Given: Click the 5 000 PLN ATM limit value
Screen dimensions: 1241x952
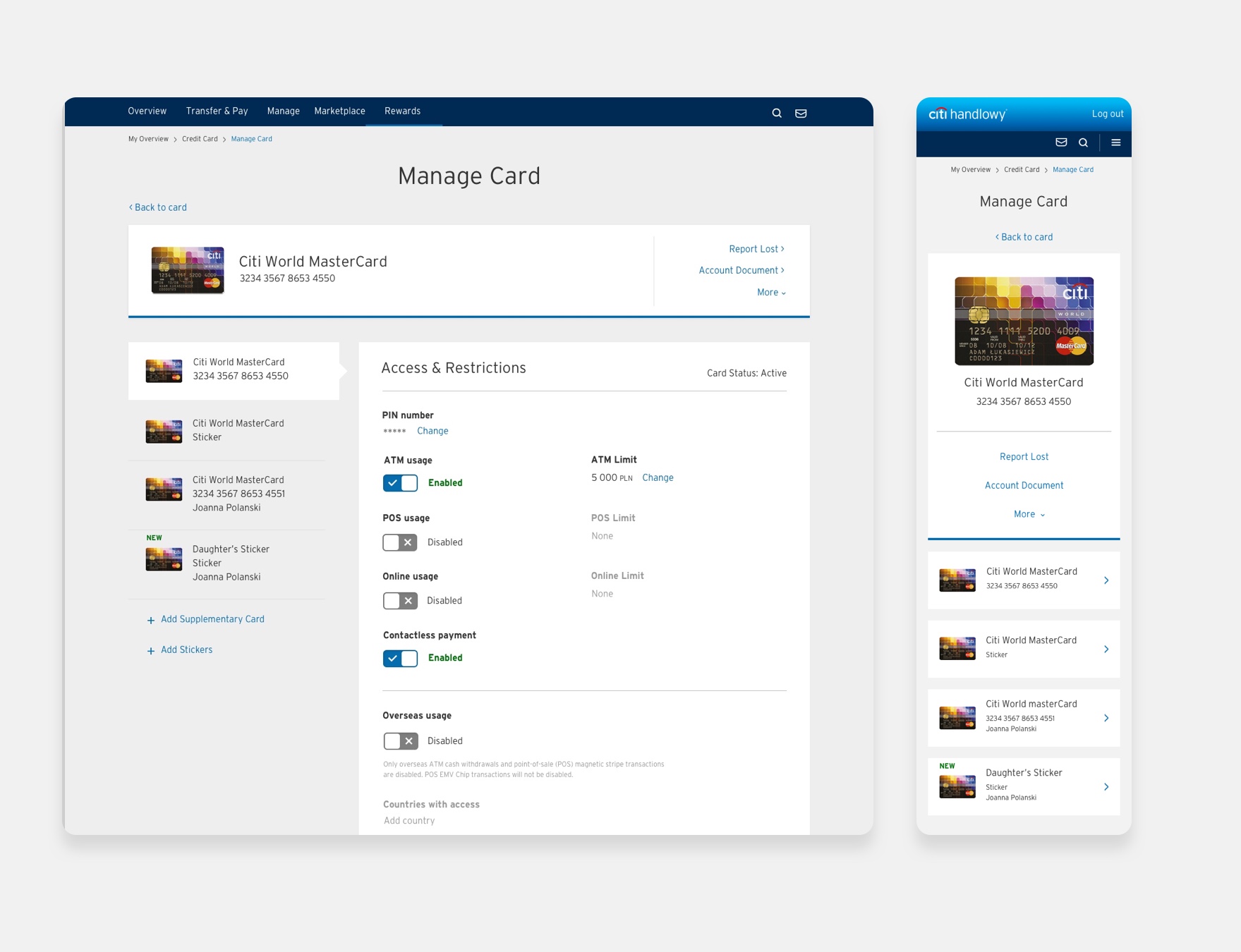Looking at the screenshot, I should point(612,477).
